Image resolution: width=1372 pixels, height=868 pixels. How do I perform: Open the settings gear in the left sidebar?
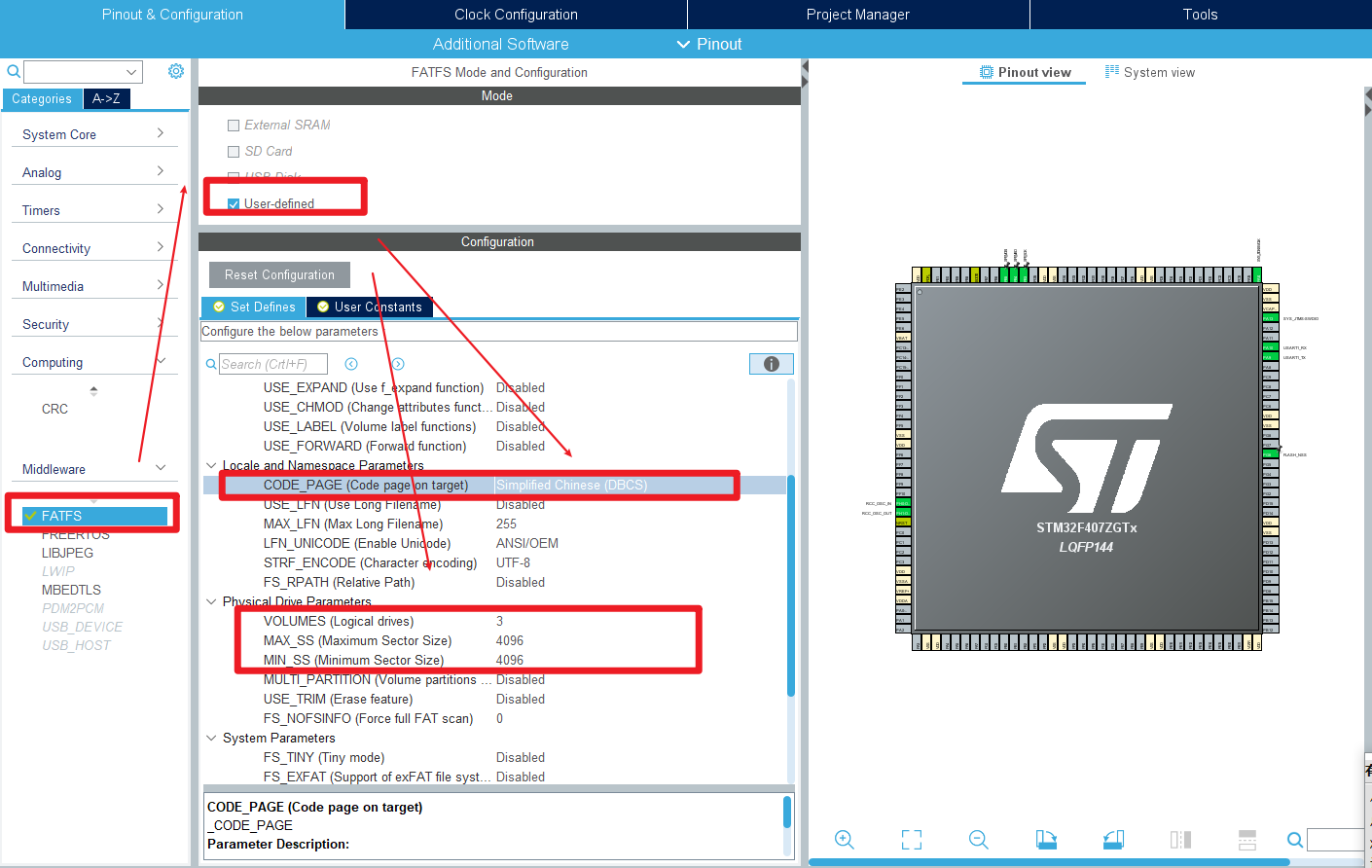point(175,70)
